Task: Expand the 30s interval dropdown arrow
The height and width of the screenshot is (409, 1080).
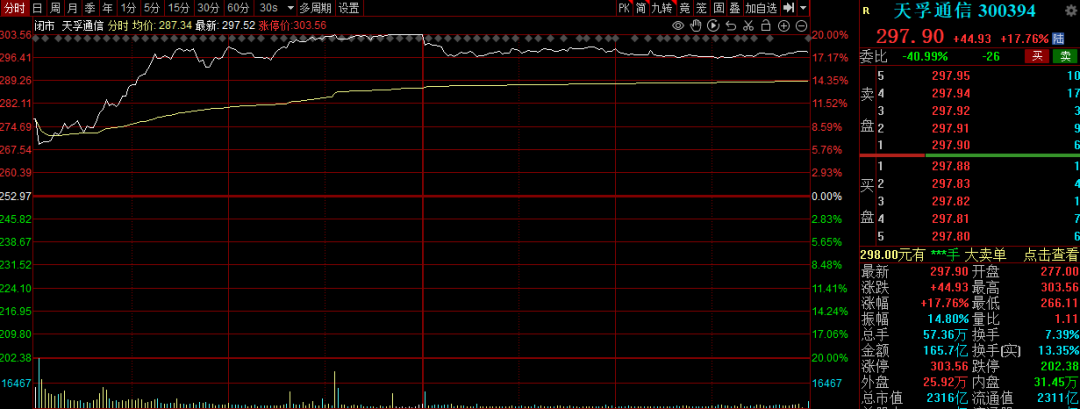Action: (289, 8)
